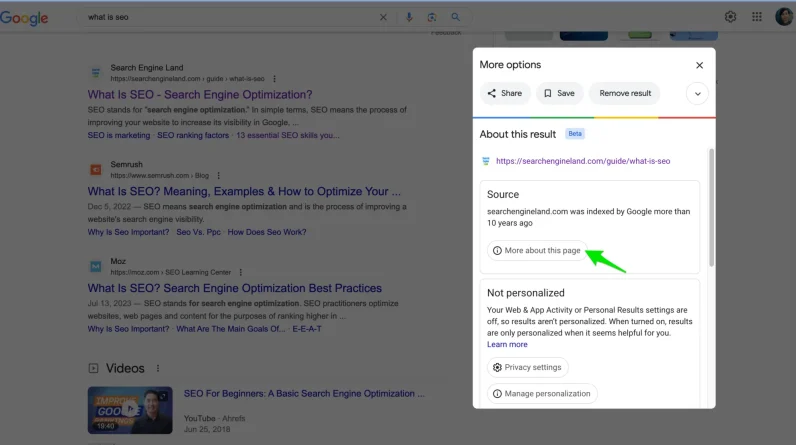The image size is (796, 445).
Task: Open SEO For Beginners video title link
Action: (304, 394)
